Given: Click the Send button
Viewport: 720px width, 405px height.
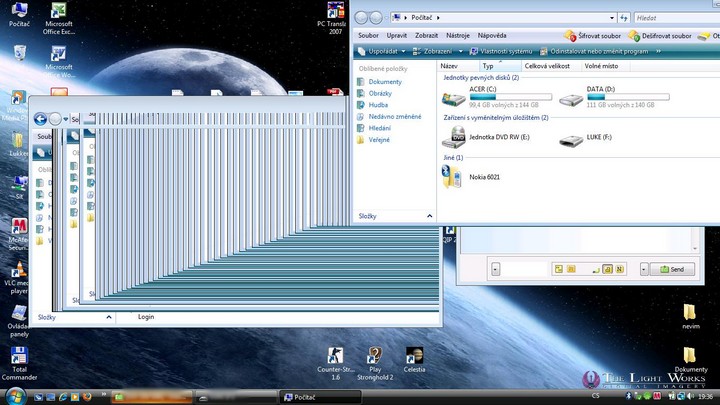Looking at the screenshot, I should point(672,269).
